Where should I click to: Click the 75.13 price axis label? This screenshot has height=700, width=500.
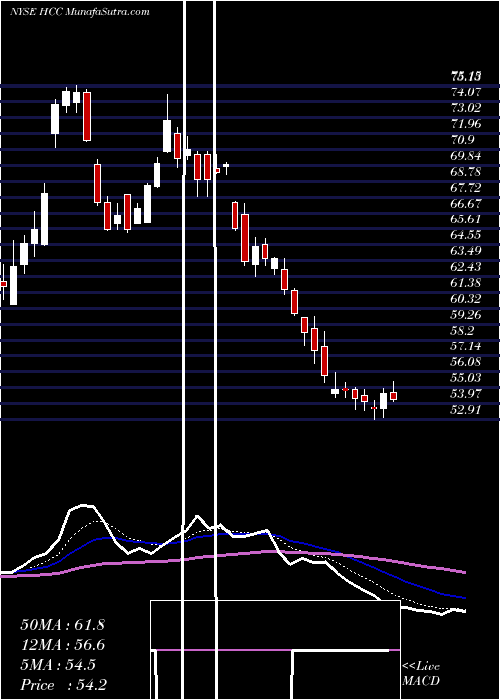click(466, 77)
